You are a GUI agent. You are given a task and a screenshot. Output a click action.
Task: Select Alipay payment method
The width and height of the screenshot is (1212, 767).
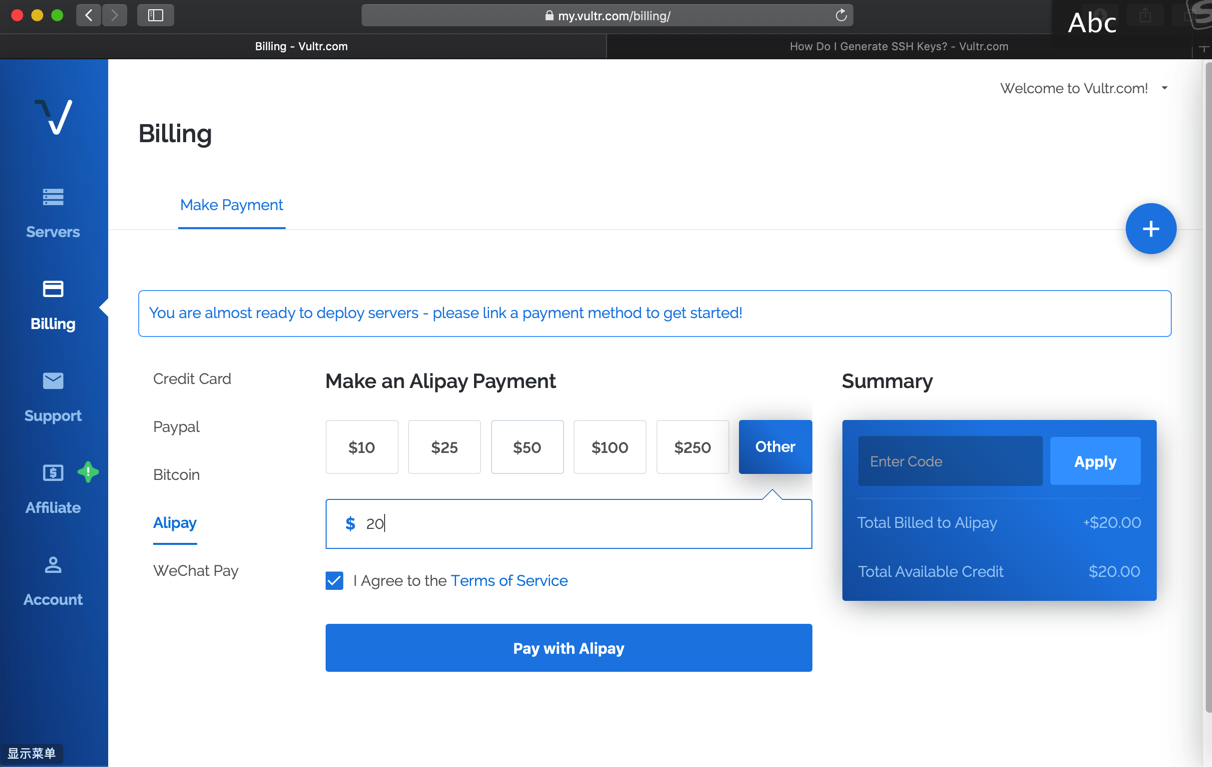[x=175, y=523]
